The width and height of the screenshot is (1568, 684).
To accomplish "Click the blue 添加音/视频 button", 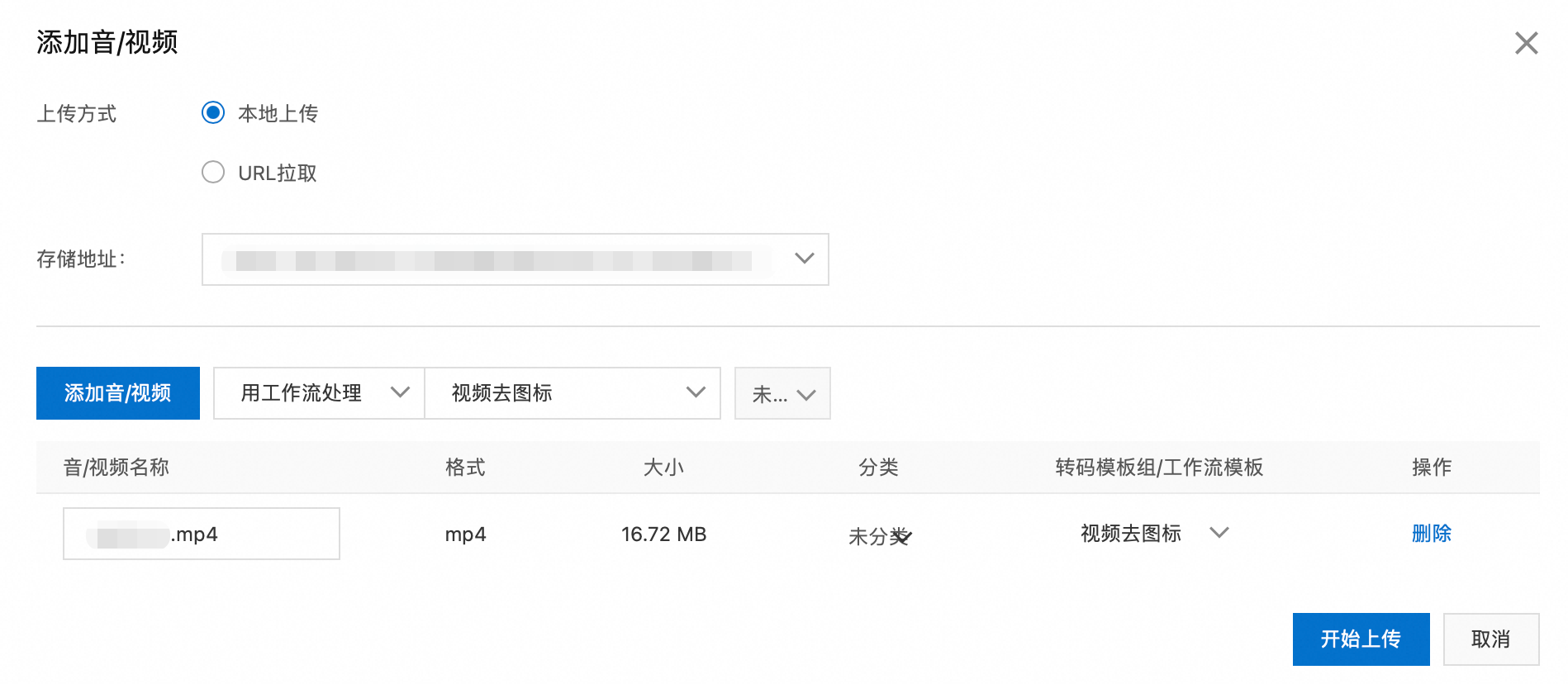I will (118, 393).
